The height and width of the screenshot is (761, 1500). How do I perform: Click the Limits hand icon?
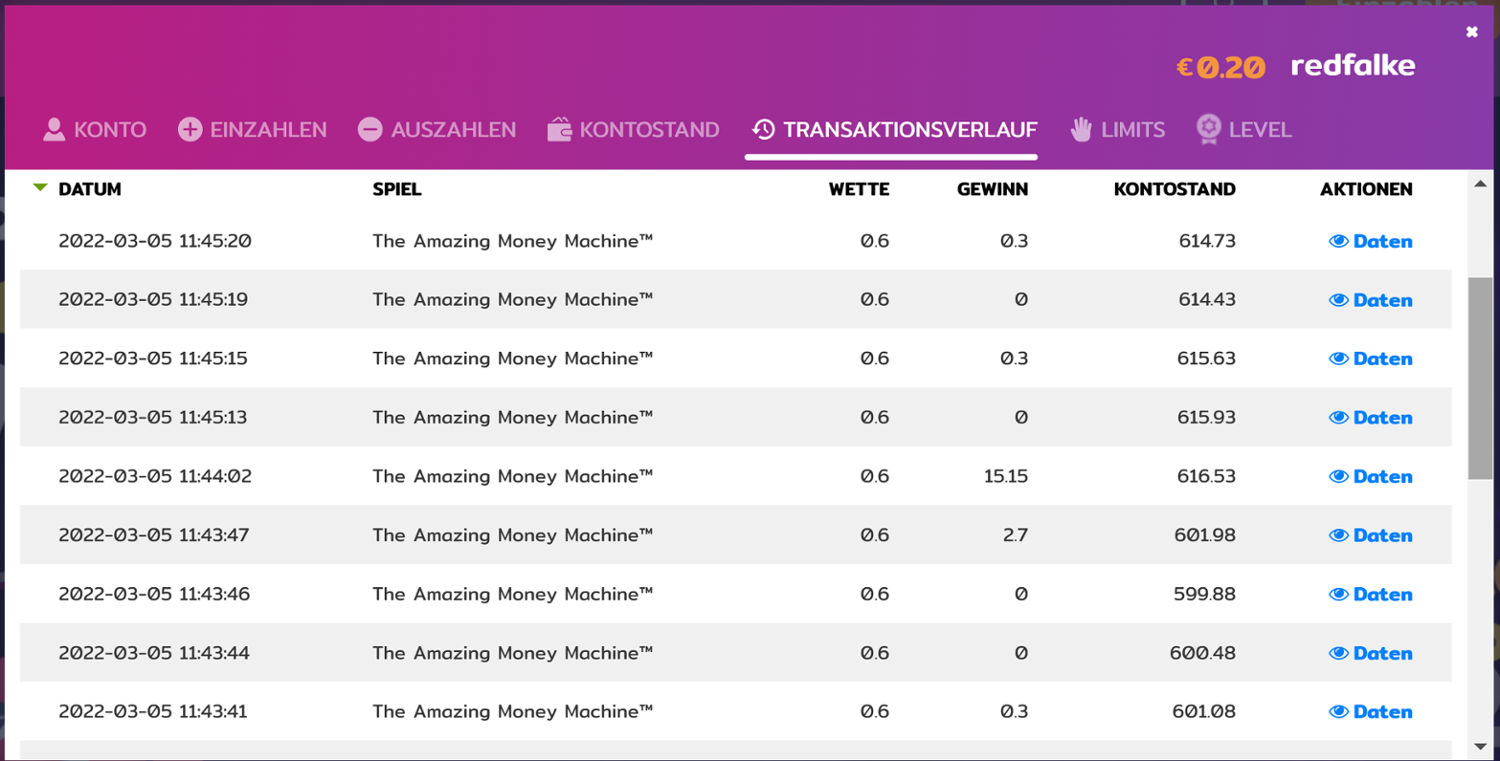1081,129
